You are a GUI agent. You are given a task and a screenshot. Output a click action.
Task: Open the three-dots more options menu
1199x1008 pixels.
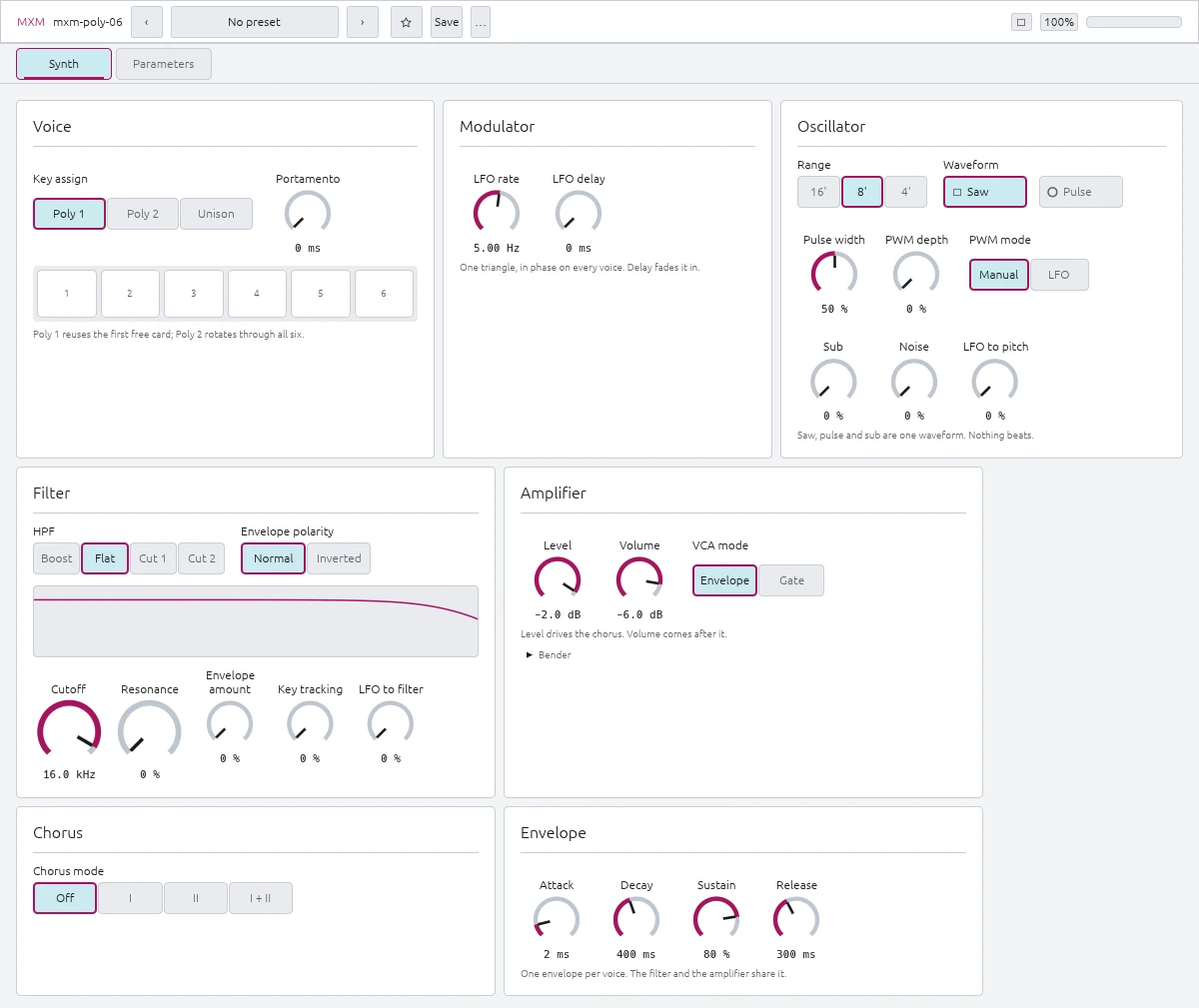tap(481, 22)
